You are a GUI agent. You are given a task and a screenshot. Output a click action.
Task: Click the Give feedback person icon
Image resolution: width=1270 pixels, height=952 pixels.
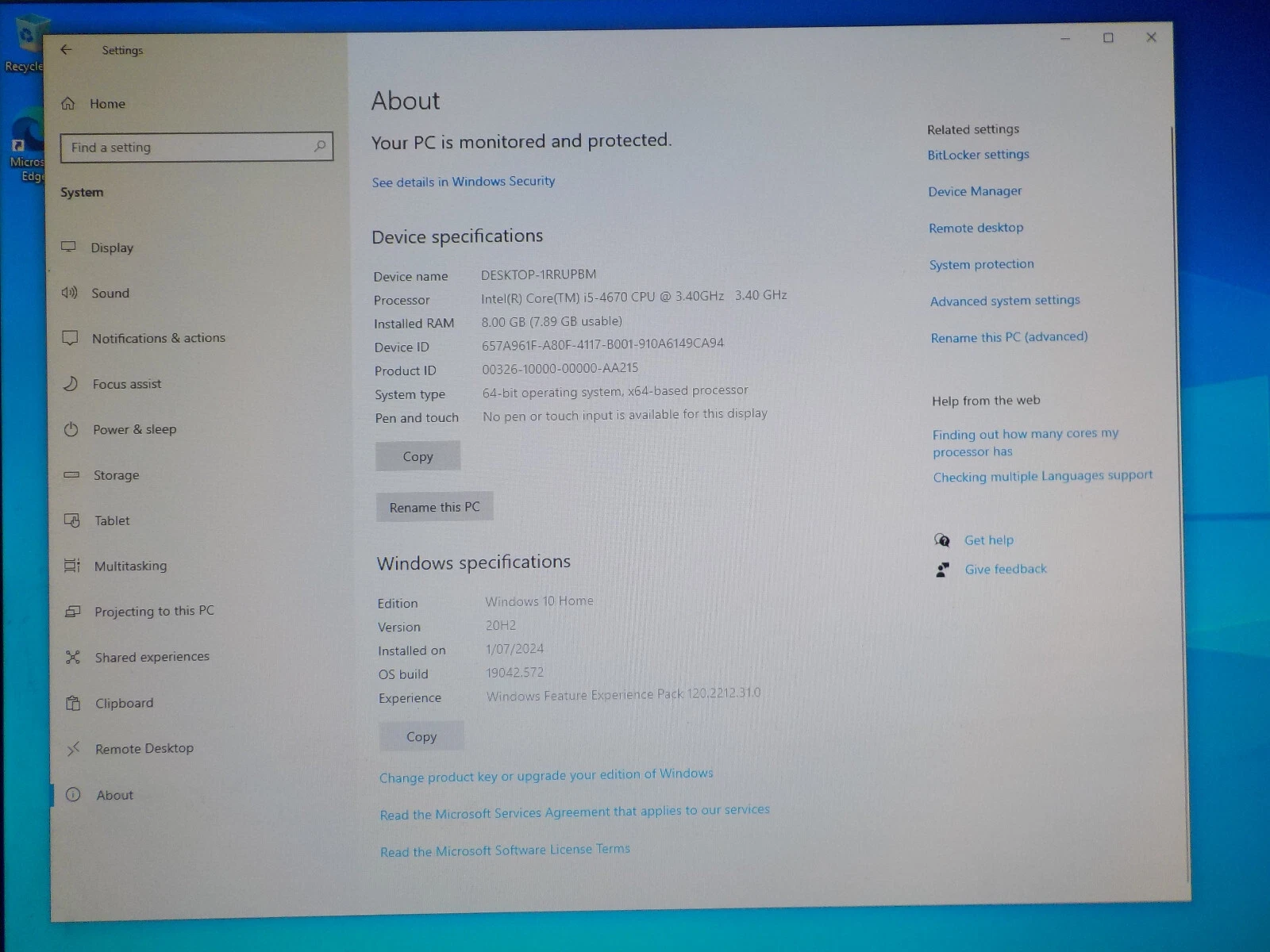[942, 570]
